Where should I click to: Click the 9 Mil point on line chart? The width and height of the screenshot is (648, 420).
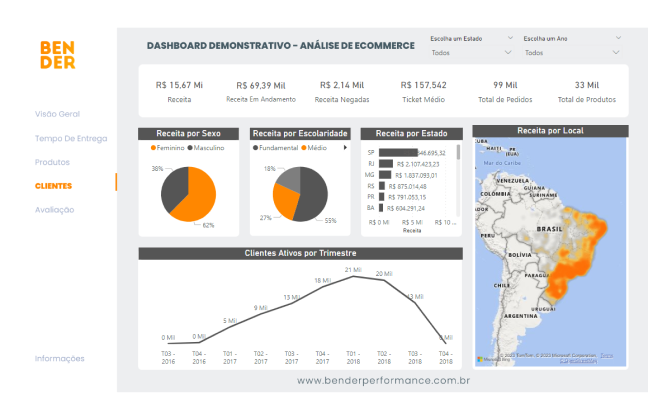(261, 314)
